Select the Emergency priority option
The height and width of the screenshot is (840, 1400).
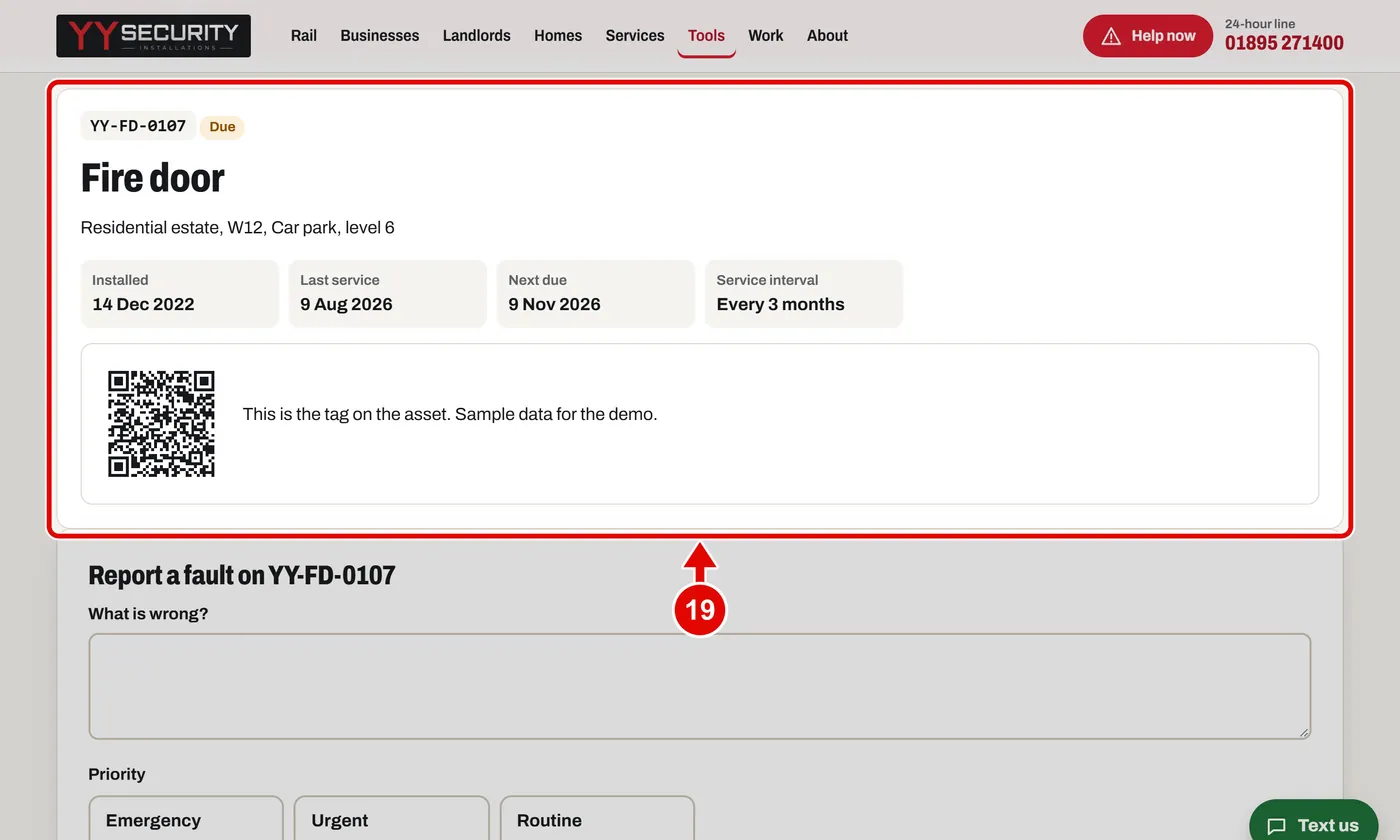pyautogui.click(x=186, y=819)
